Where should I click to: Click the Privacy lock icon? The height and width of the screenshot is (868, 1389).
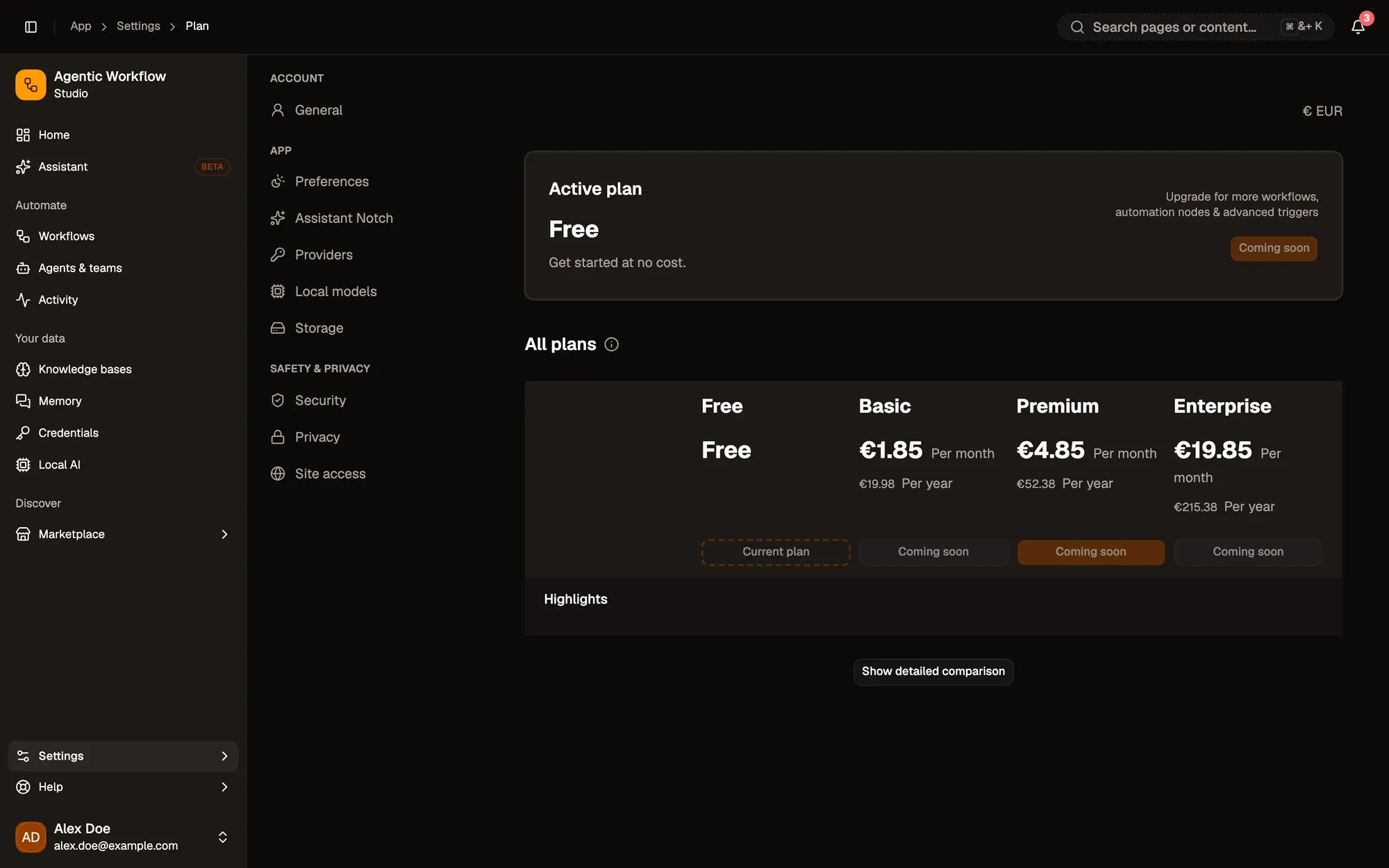point(278,437)
